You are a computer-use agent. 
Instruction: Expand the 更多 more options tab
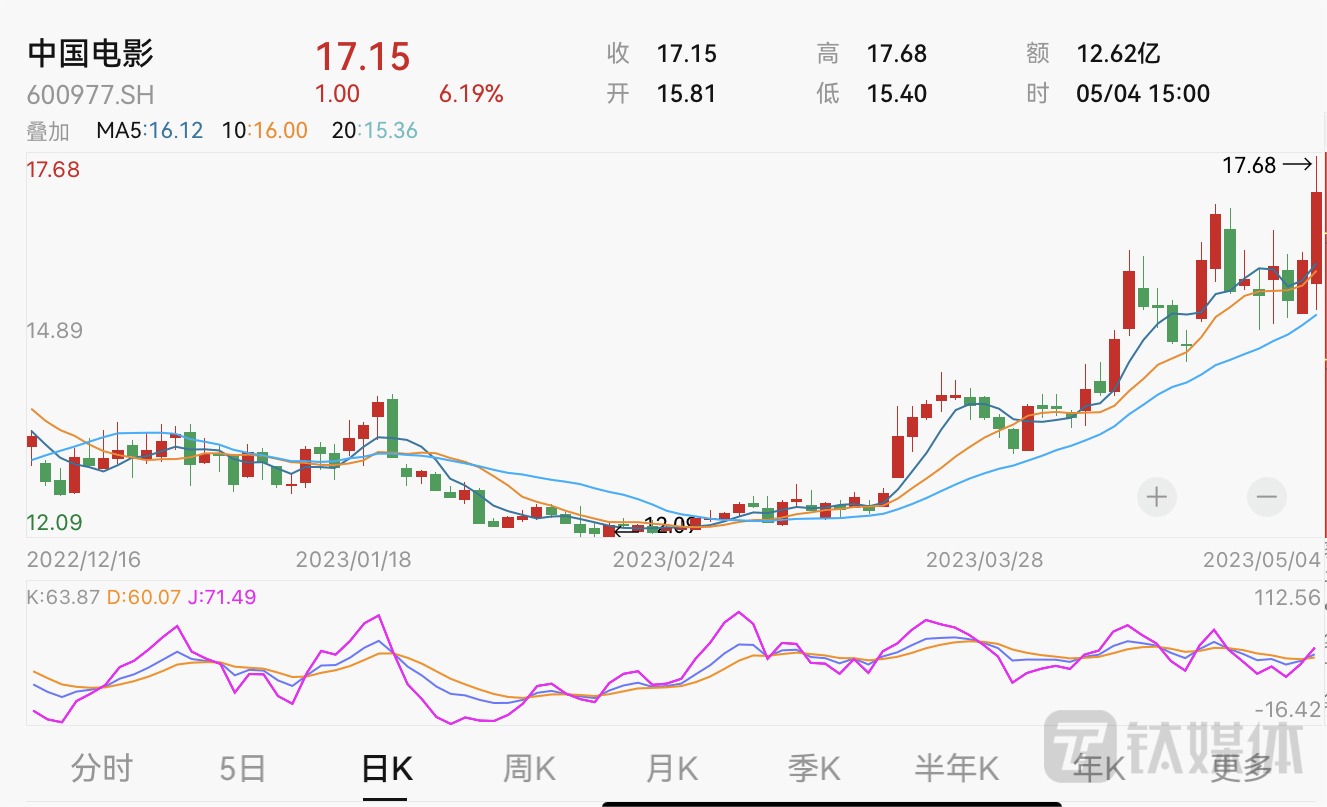tap(1241, 768)
